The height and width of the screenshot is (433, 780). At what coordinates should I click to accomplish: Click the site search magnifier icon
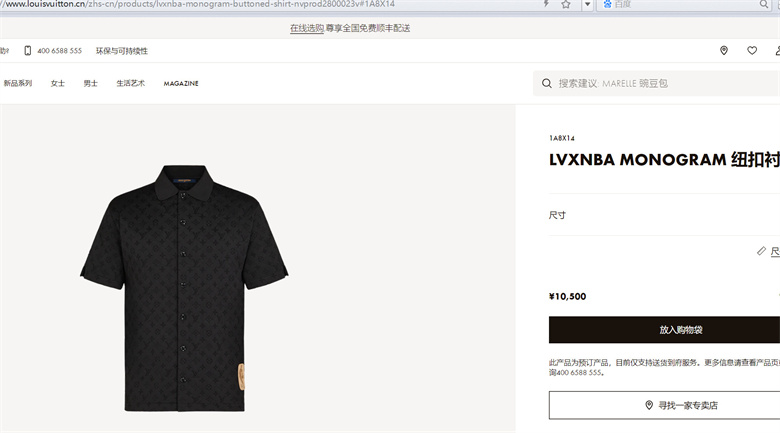pyautogui.click(x=547, y=83)
